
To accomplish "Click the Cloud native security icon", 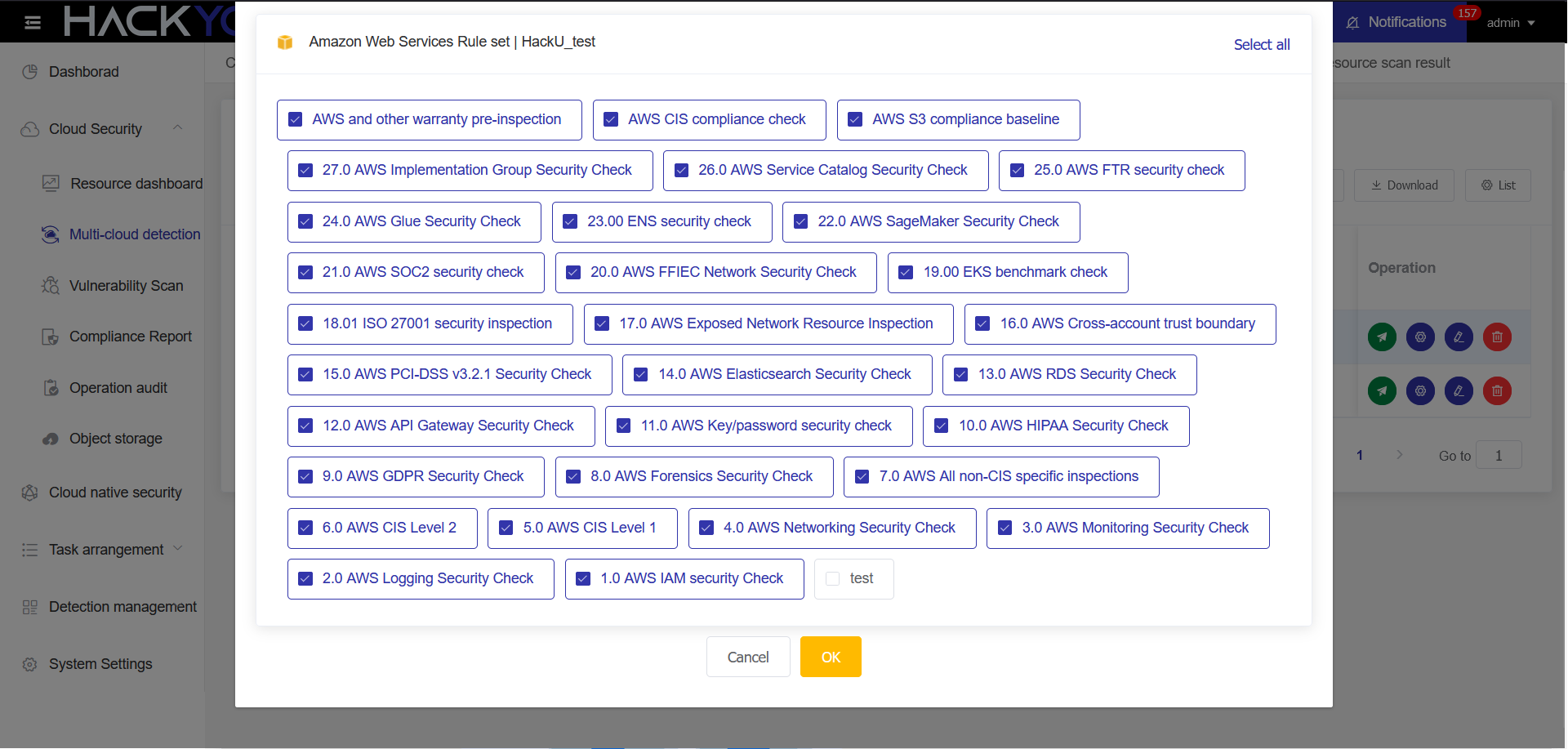I will point(30,493).
